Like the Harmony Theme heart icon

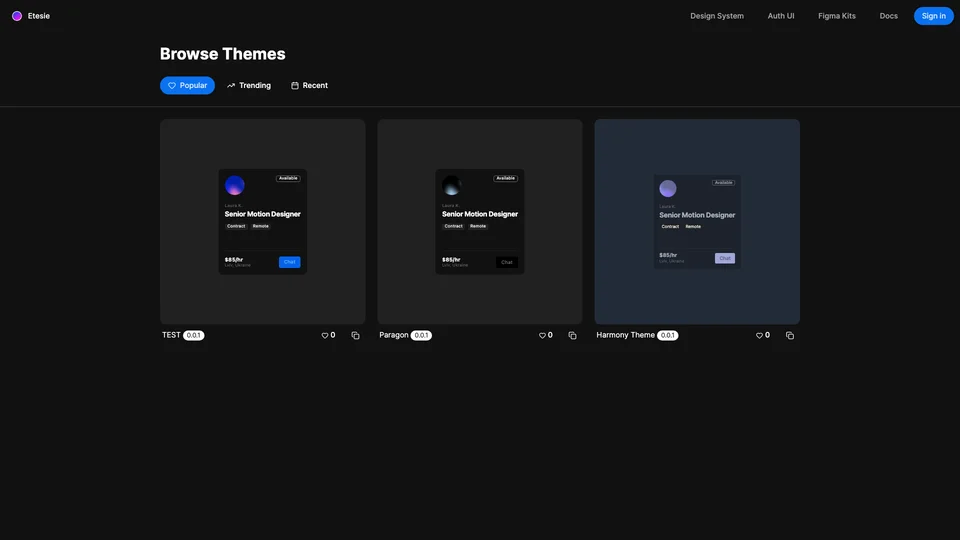tap(759, 336)
